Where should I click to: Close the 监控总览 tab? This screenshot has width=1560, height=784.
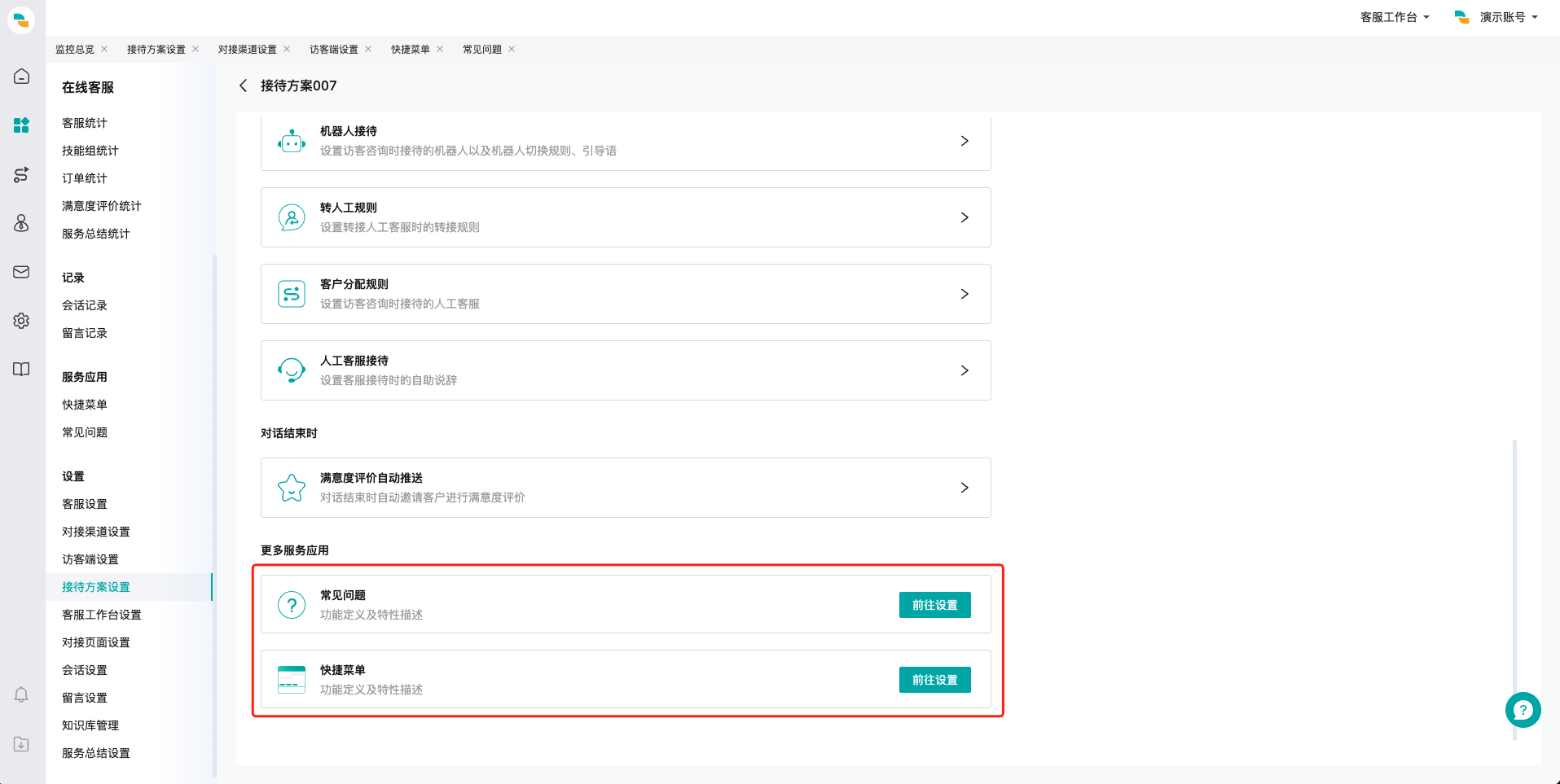104,49
